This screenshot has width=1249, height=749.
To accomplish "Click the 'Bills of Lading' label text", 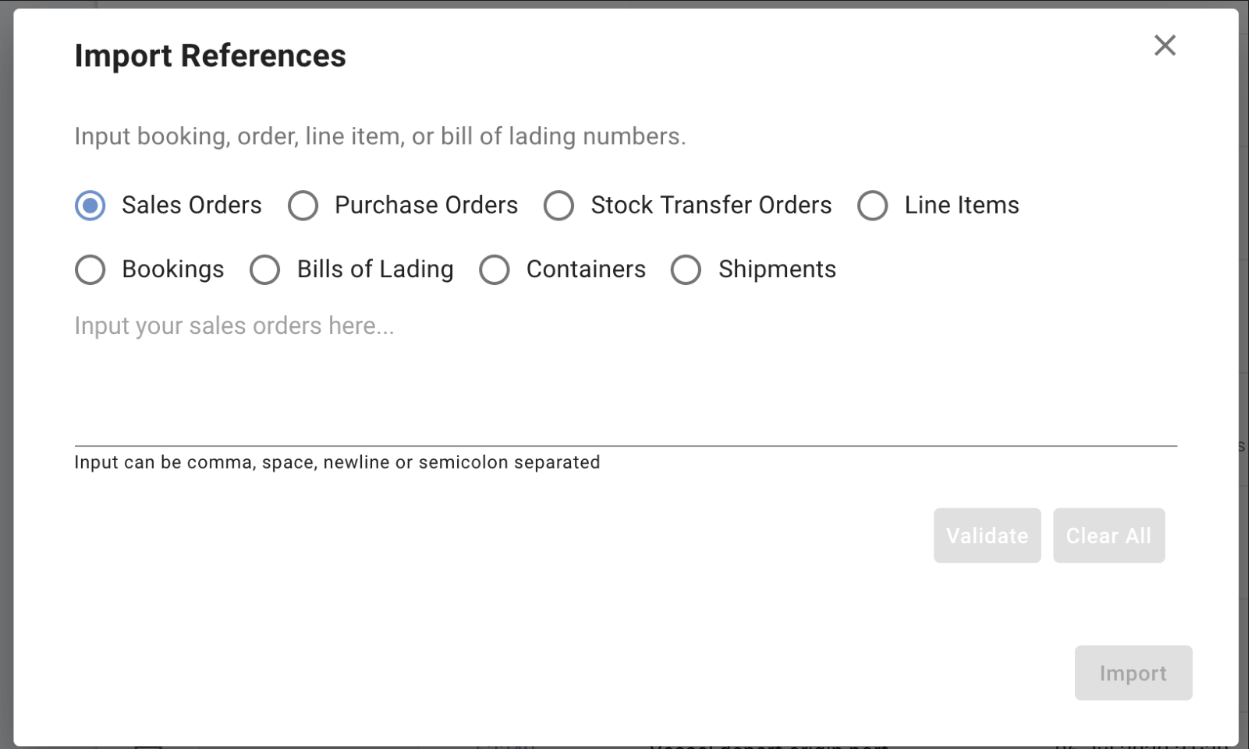I will point(375,269).
